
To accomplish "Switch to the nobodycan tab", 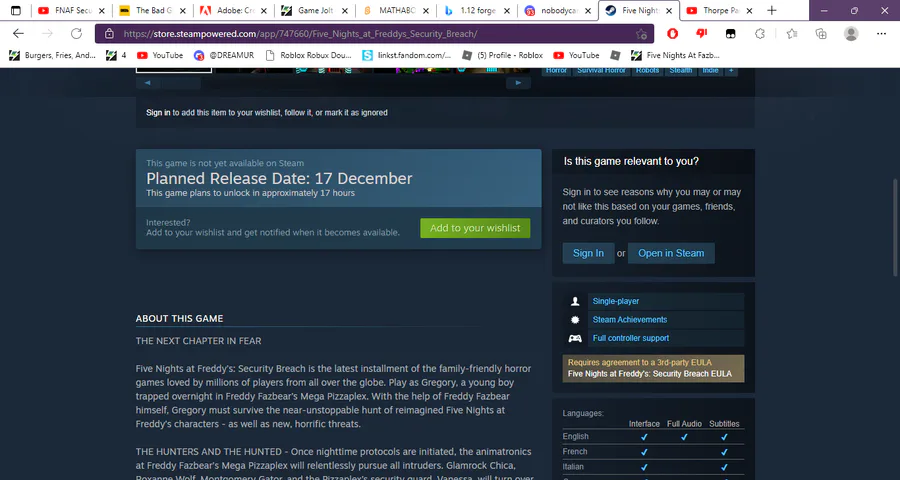I will 557,10.
